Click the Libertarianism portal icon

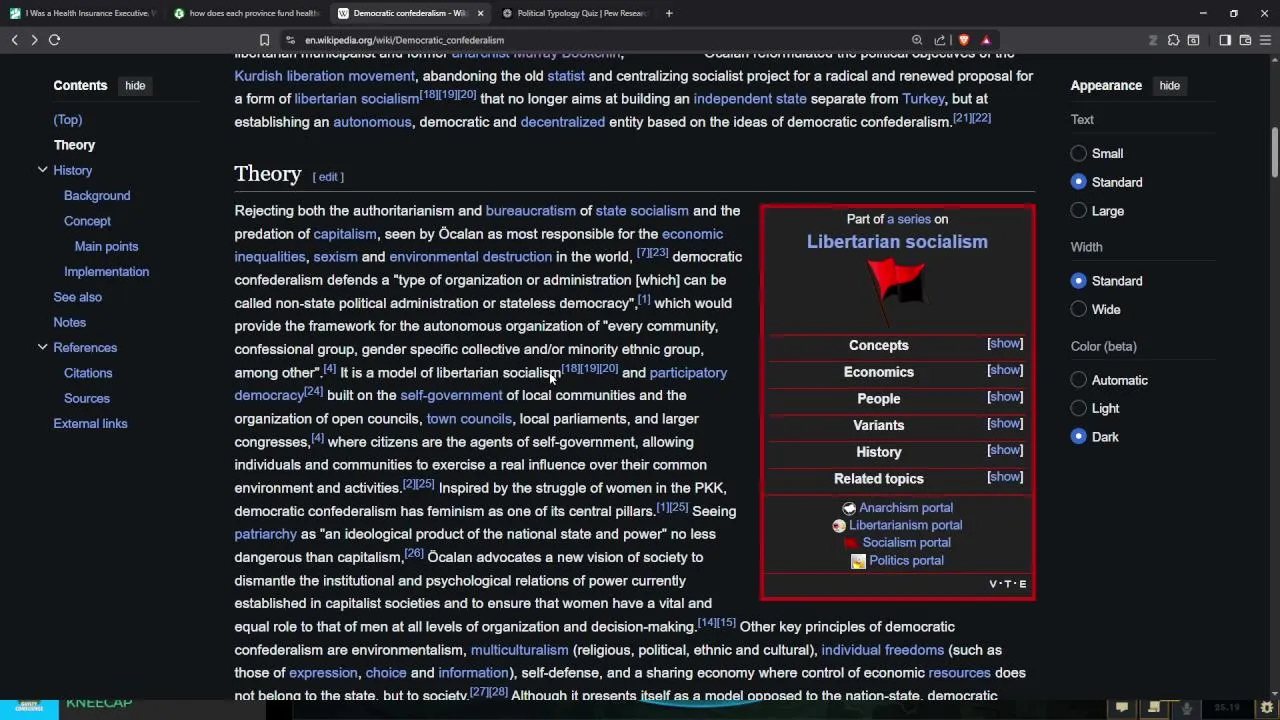pos(839,526)
